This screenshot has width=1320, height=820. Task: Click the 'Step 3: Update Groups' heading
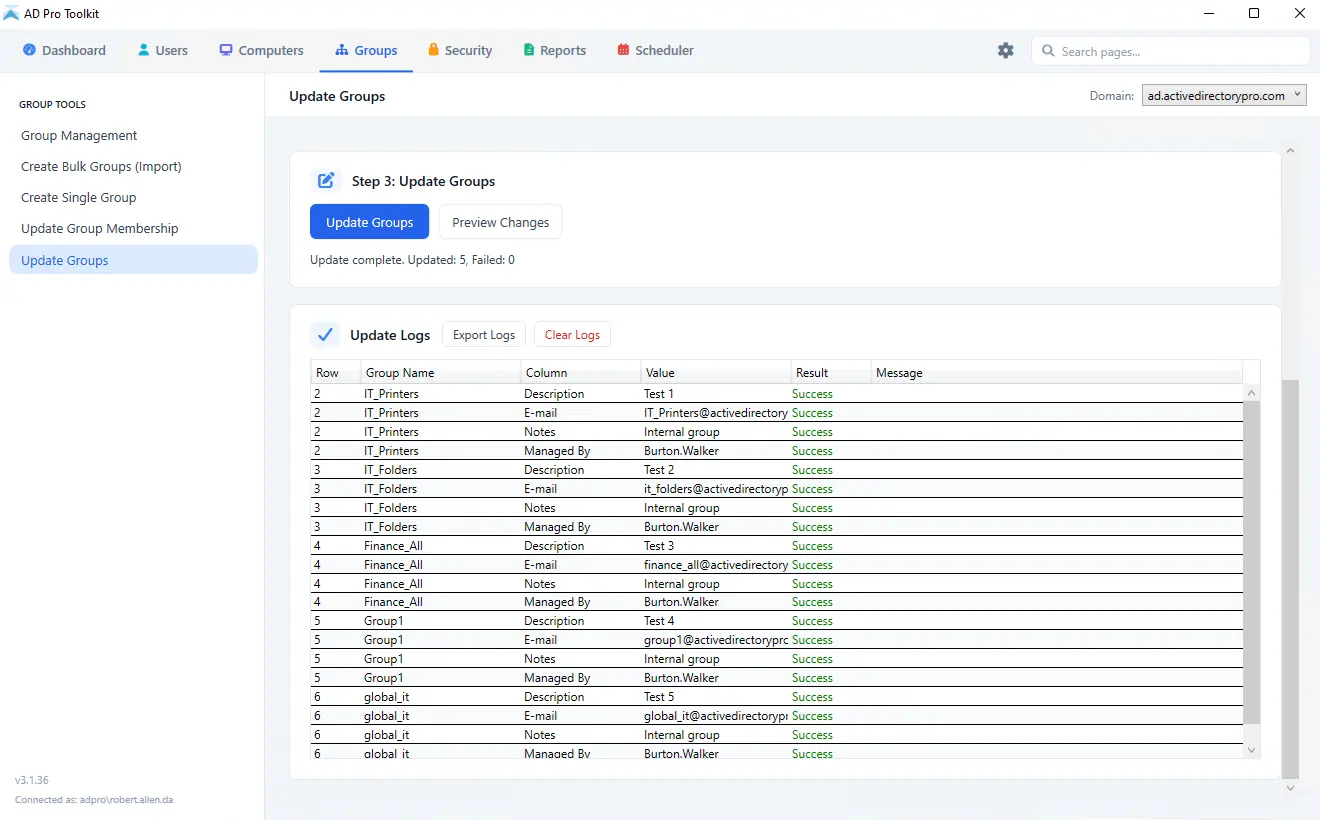423,181
